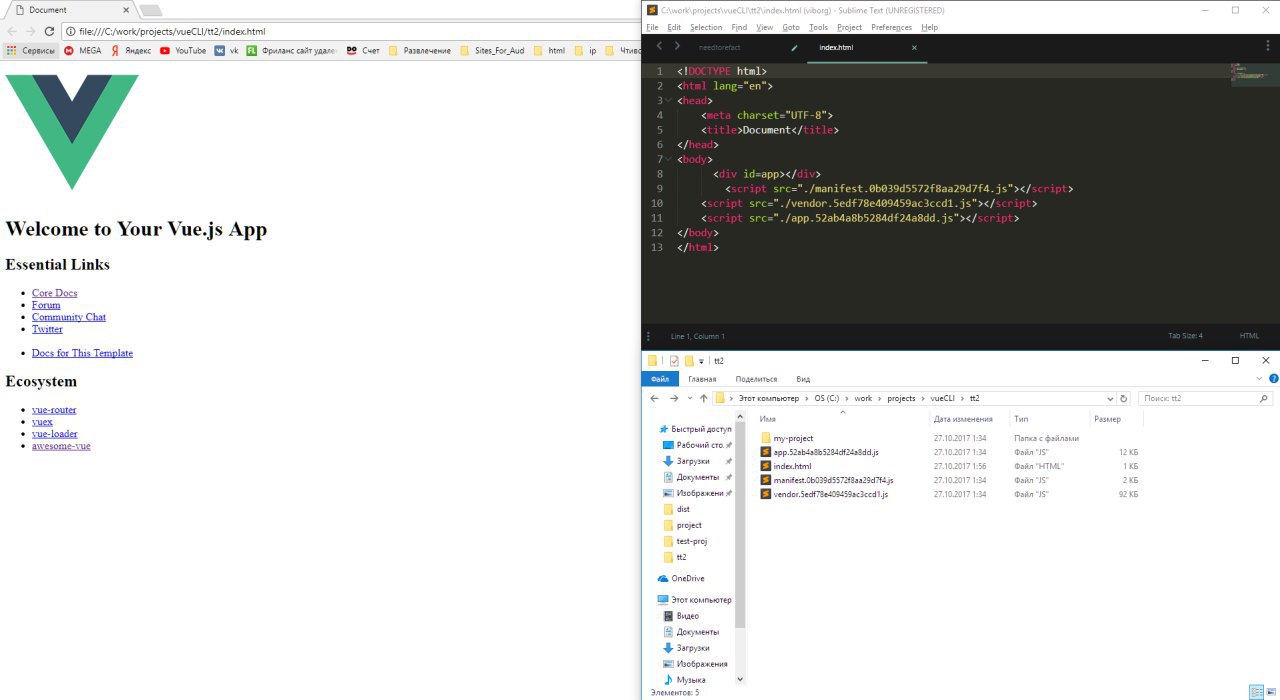This screenshot has height=700, width=1280.
Task: Open Sublime Text Goto menu
Action: [x=791, y=27]
